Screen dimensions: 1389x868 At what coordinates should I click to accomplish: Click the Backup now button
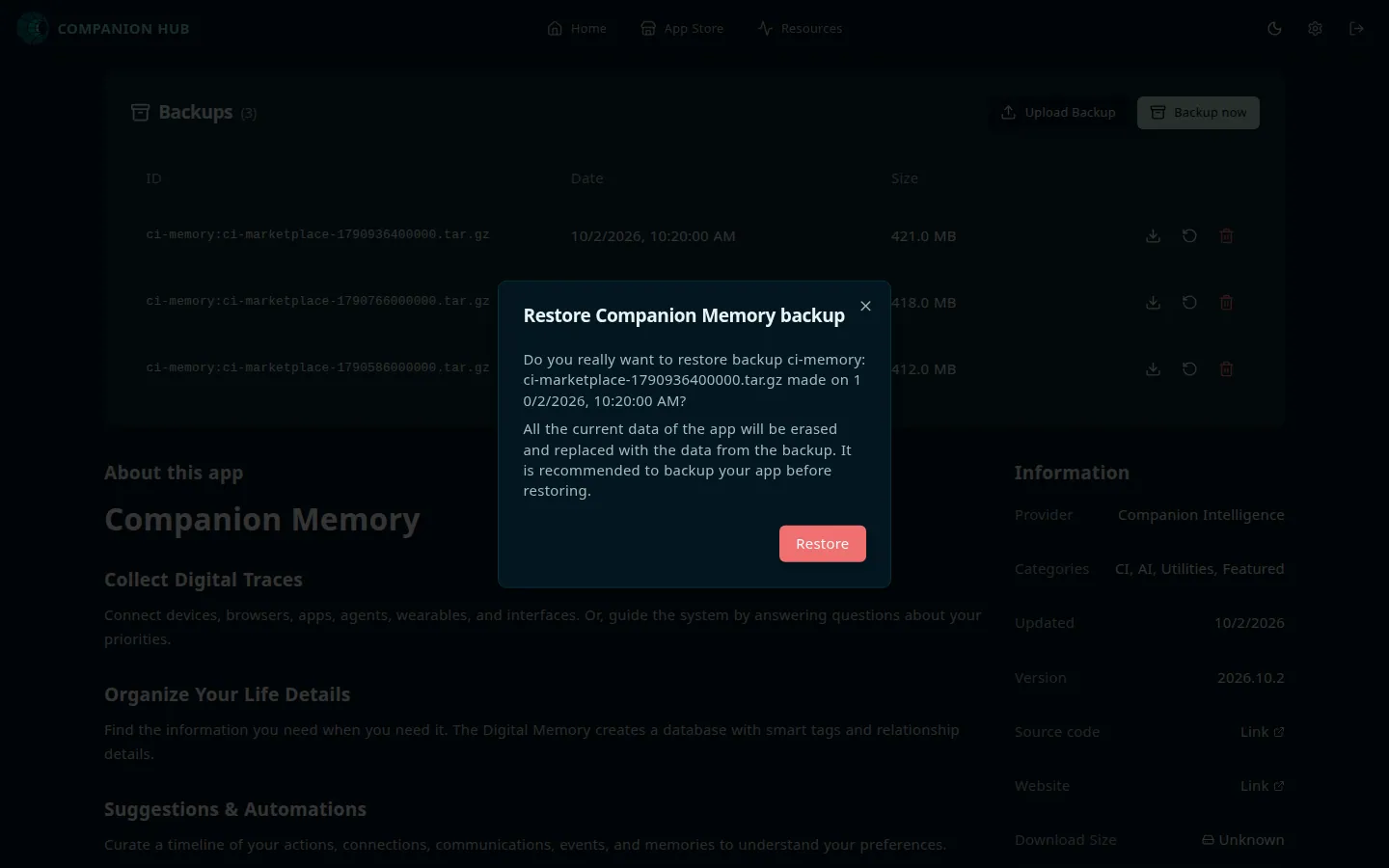[x=1198, y=113]
